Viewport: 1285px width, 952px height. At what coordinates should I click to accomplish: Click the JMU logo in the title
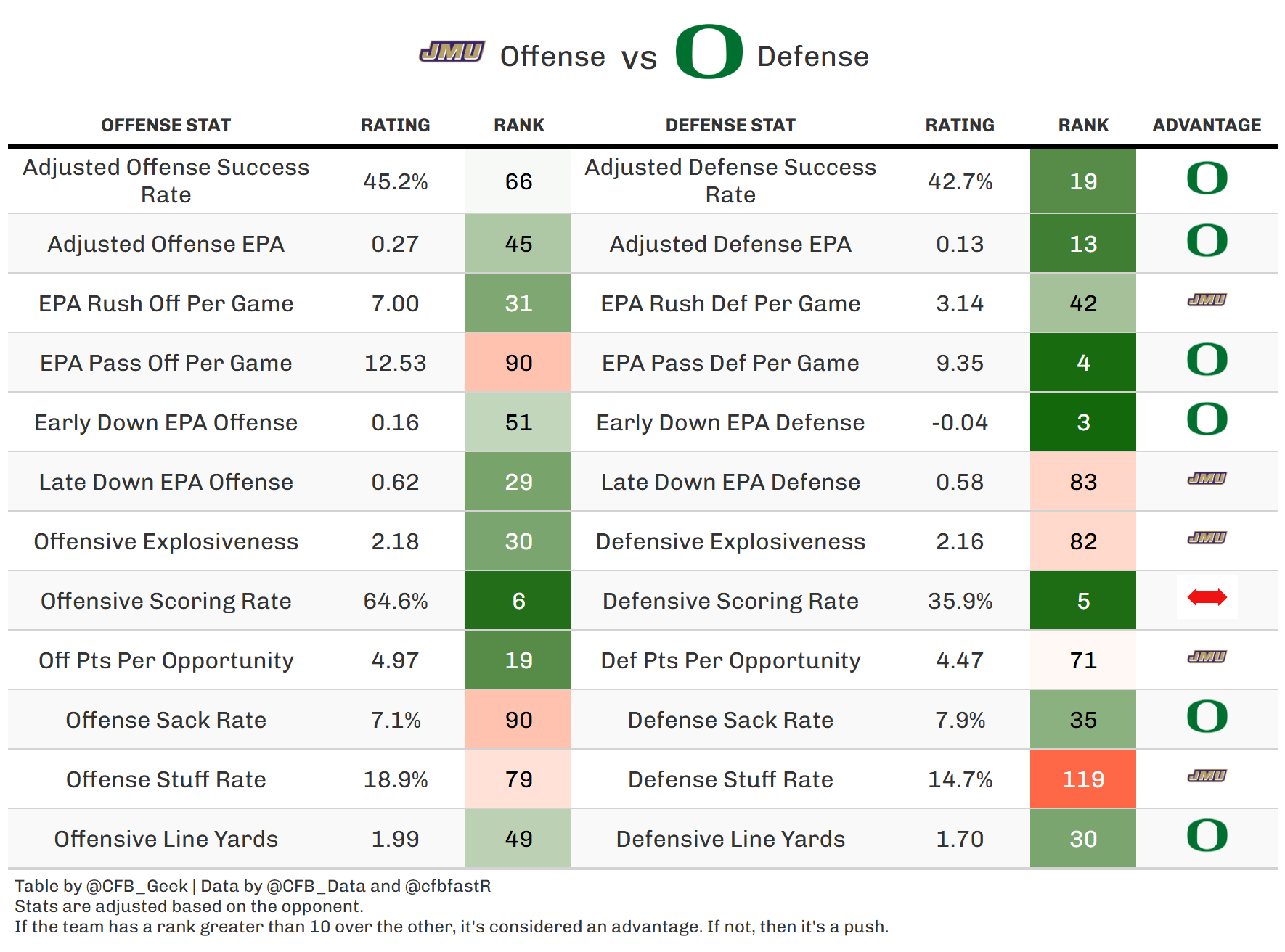pos(452,52)
